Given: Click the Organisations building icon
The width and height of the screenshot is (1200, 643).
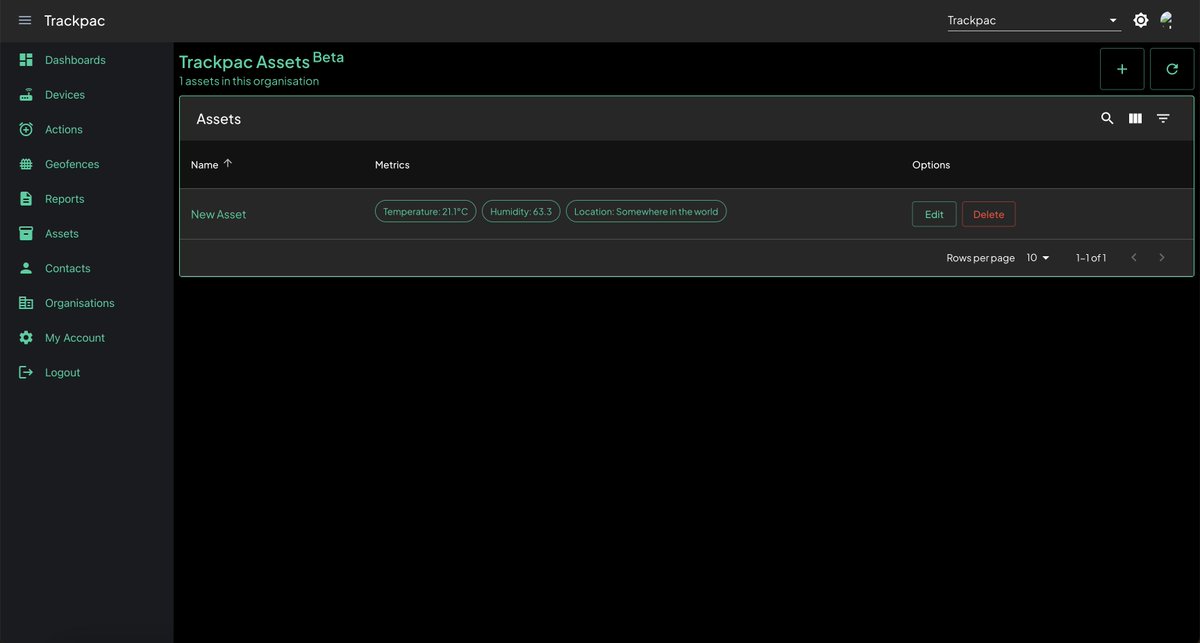Looking at the screenshot, I should click(26, 303).
